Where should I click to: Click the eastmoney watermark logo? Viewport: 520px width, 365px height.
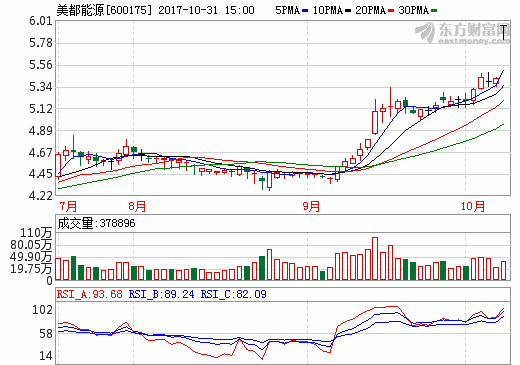point(463,33)
